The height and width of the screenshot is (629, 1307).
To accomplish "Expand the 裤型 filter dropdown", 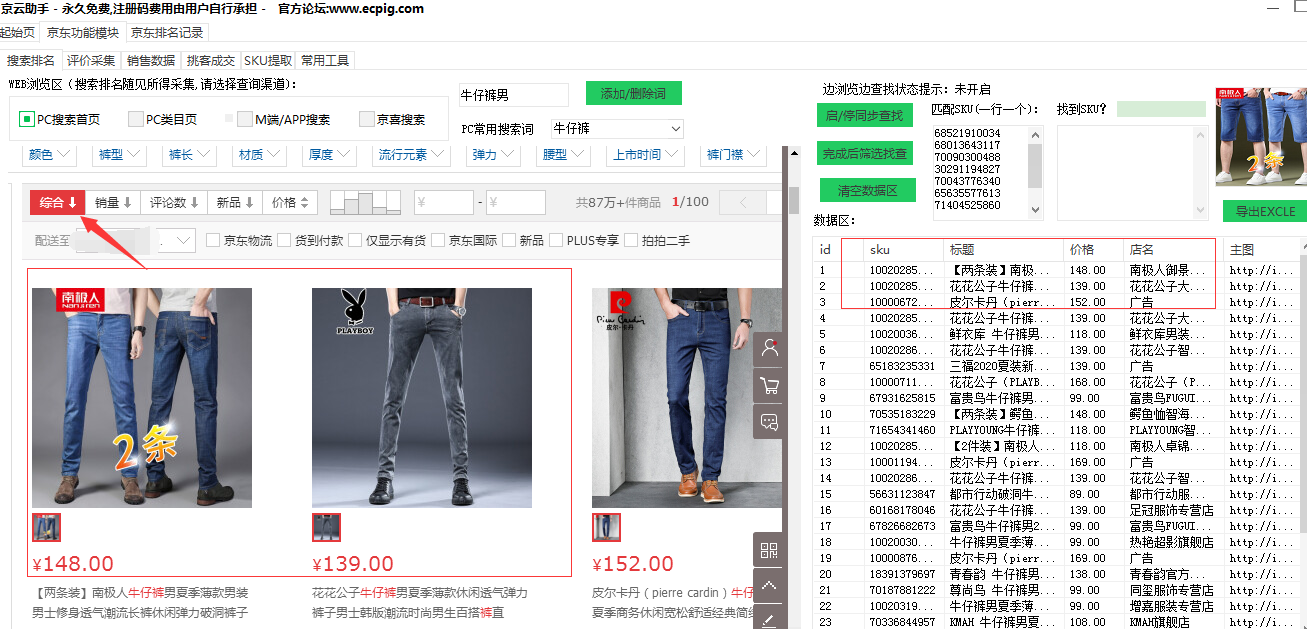I will click(x=120, y=155).
